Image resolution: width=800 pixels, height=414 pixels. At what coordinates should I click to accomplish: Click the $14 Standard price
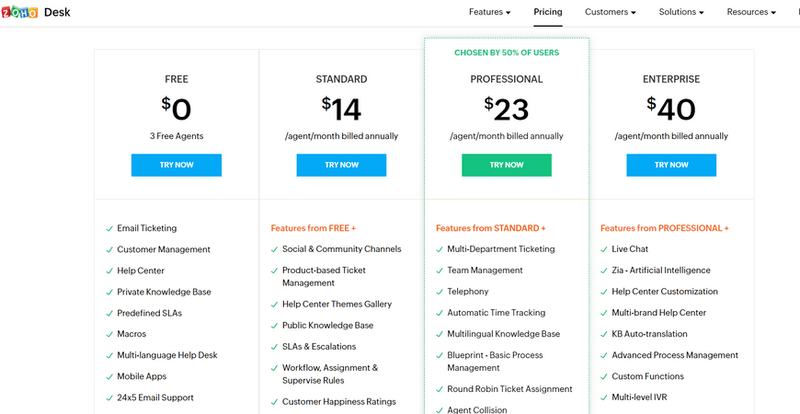pos(341,109)
